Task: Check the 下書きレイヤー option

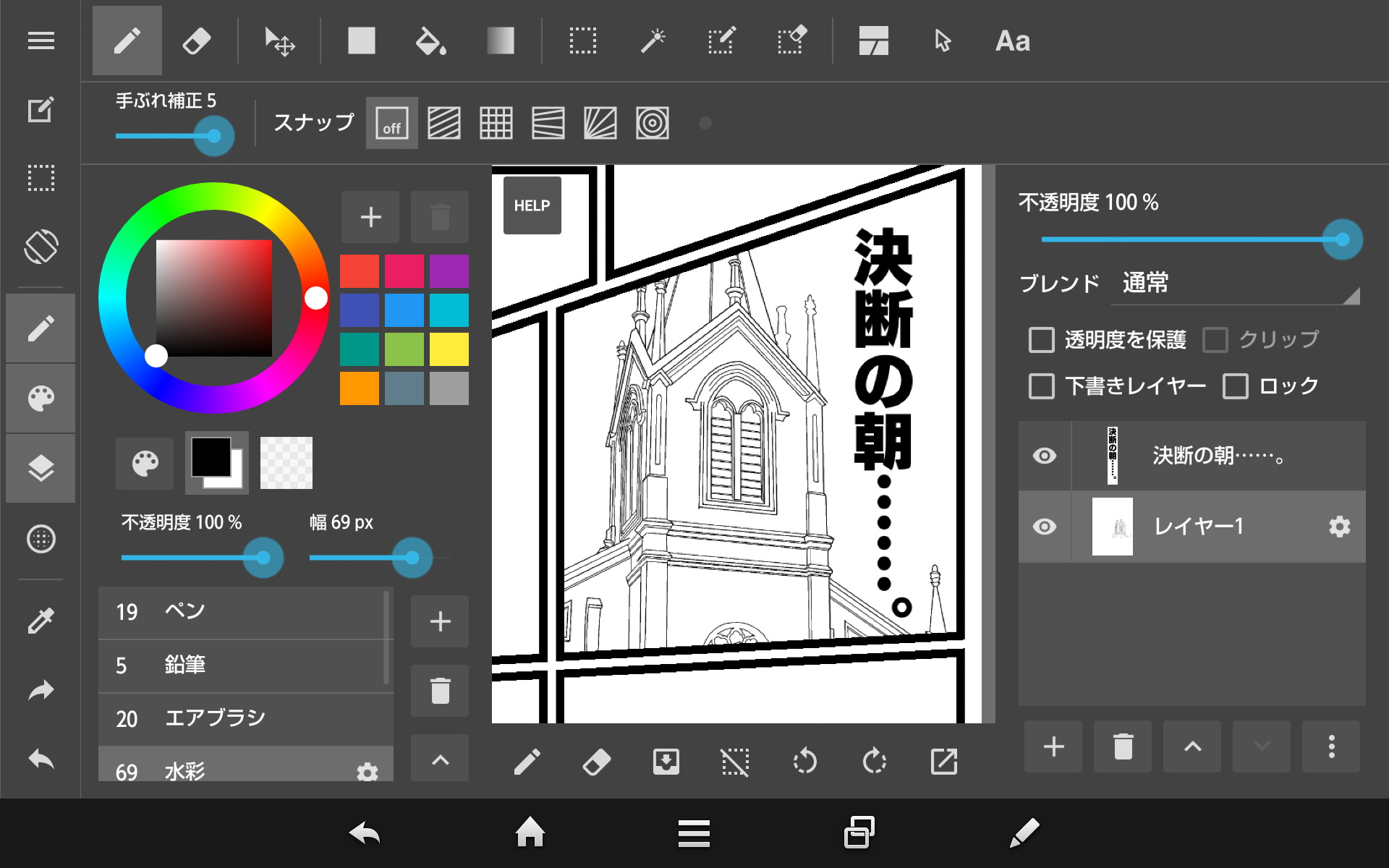Action: 1042,386
